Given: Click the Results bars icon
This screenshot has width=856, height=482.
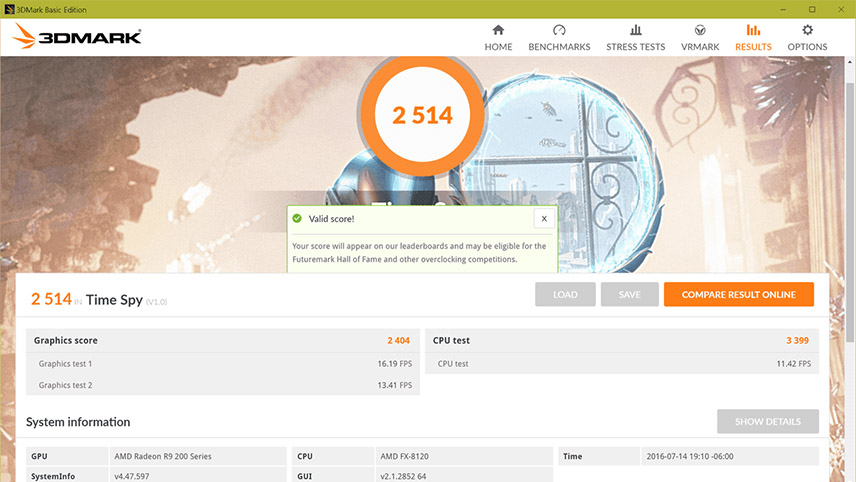Looking at the screenshot, I should coord(753,29).
